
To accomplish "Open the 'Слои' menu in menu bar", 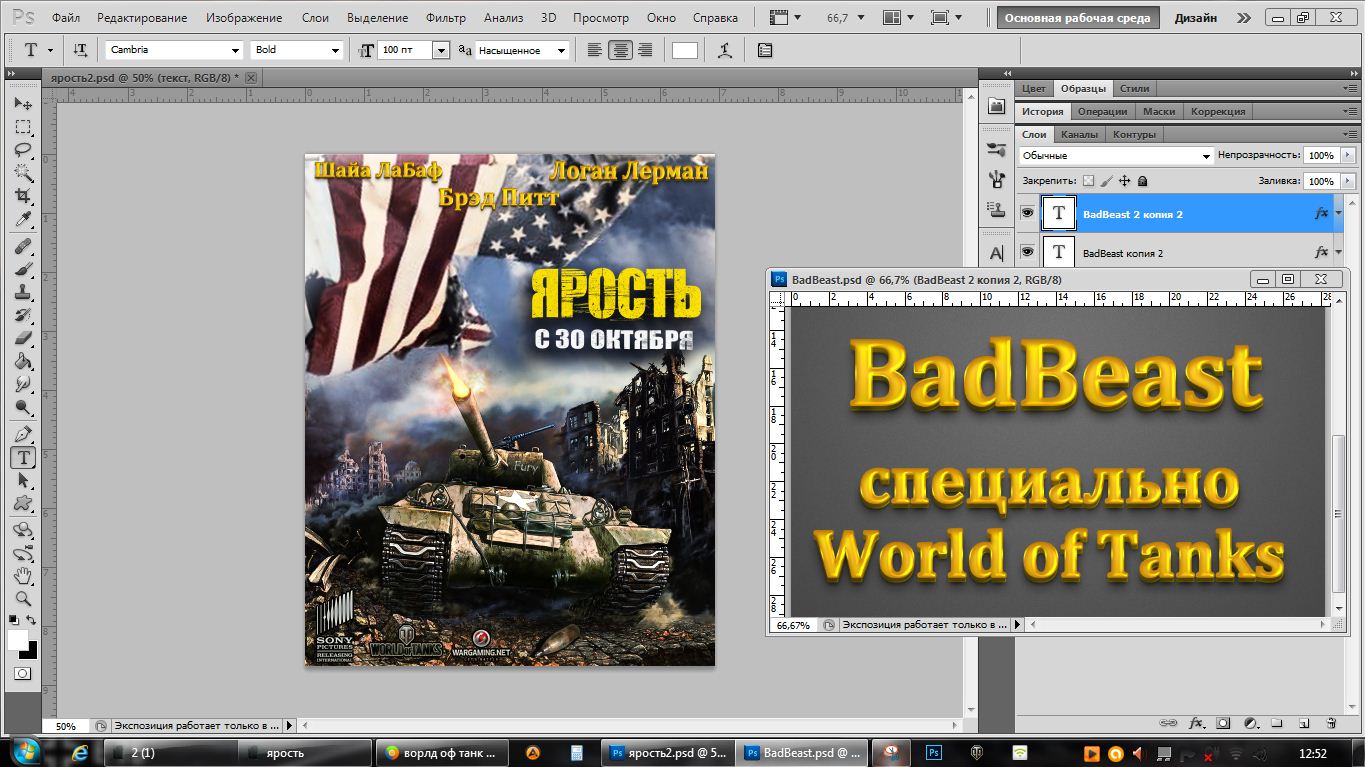I will point(315,18).
